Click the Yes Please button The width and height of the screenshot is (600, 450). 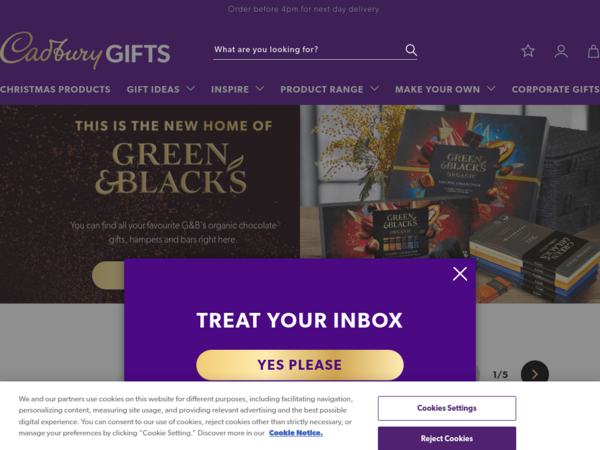(x=300, y=365)
